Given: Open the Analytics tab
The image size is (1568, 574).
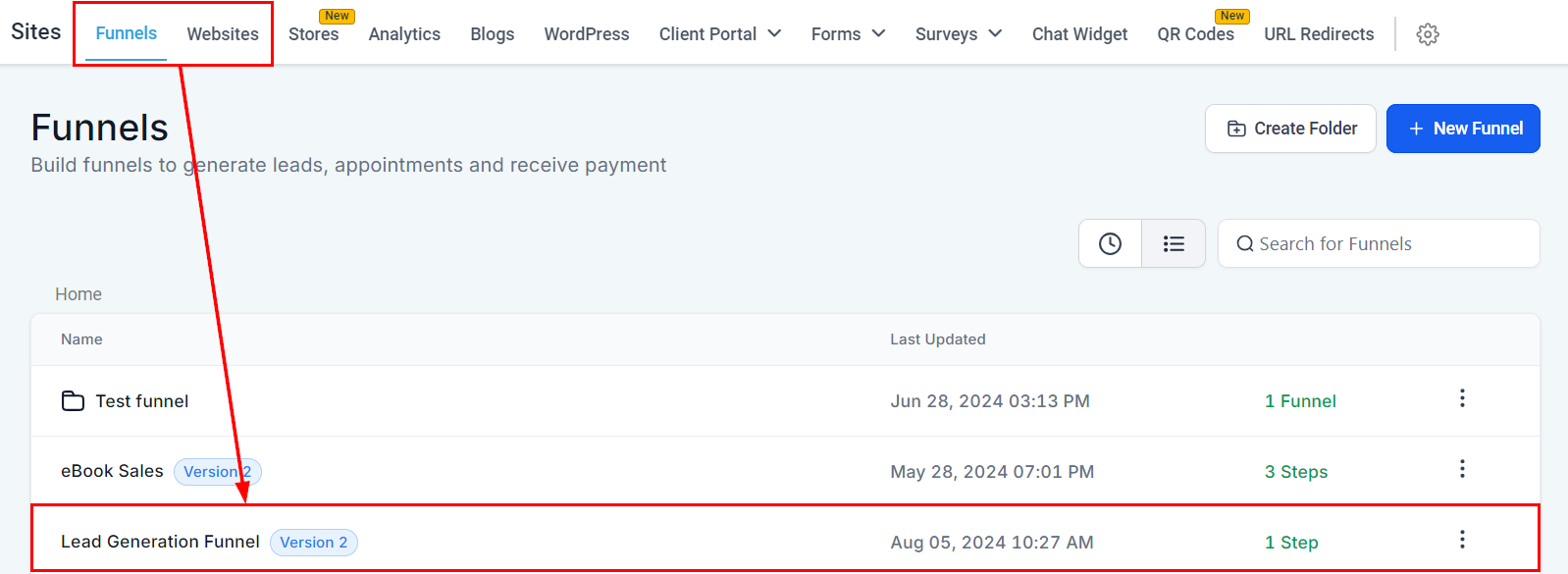Looking at the screenshot, I should [x=404, y=34].
